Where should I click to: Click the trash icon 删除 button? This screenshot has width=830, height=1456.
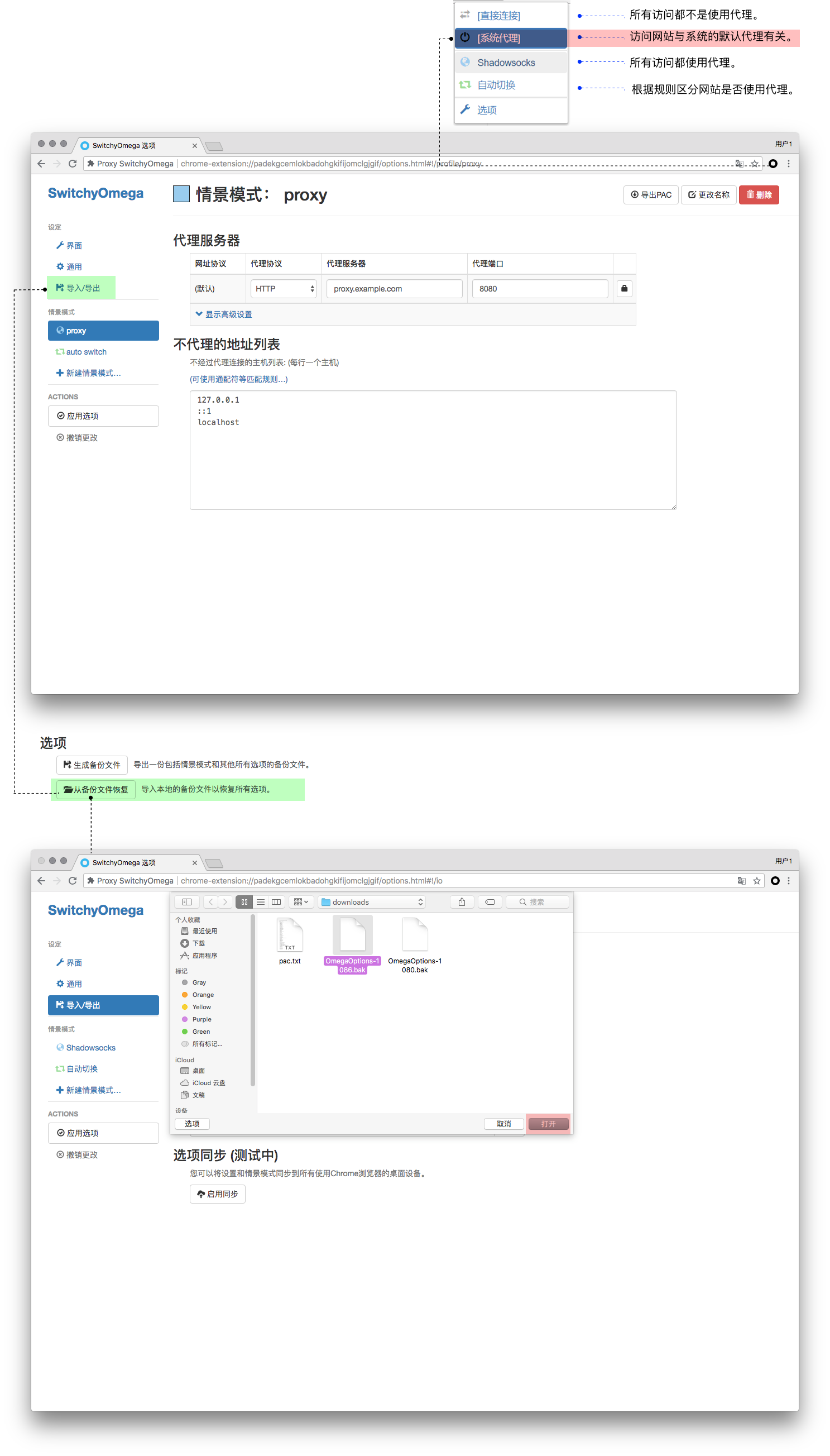(758, 195)
